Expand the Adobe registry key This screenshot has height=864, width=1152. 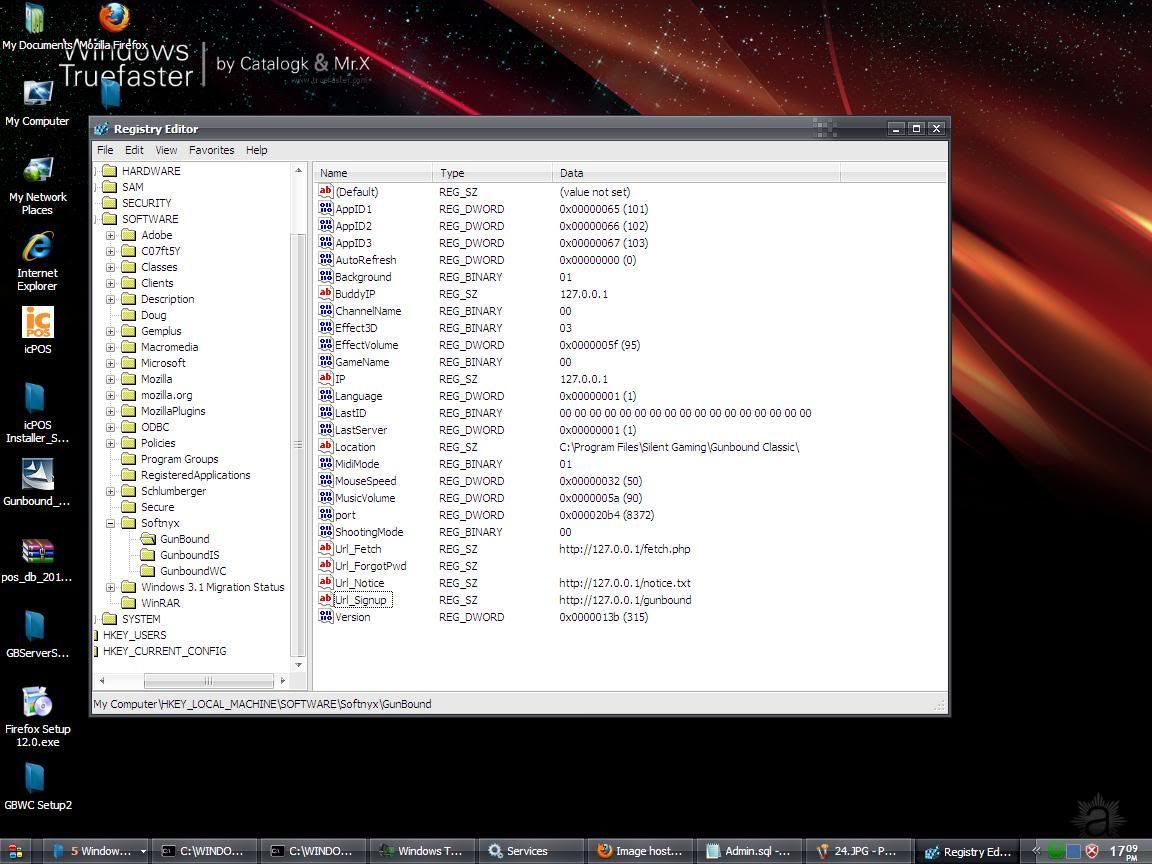pyautogui.click(x=110, y=235)
